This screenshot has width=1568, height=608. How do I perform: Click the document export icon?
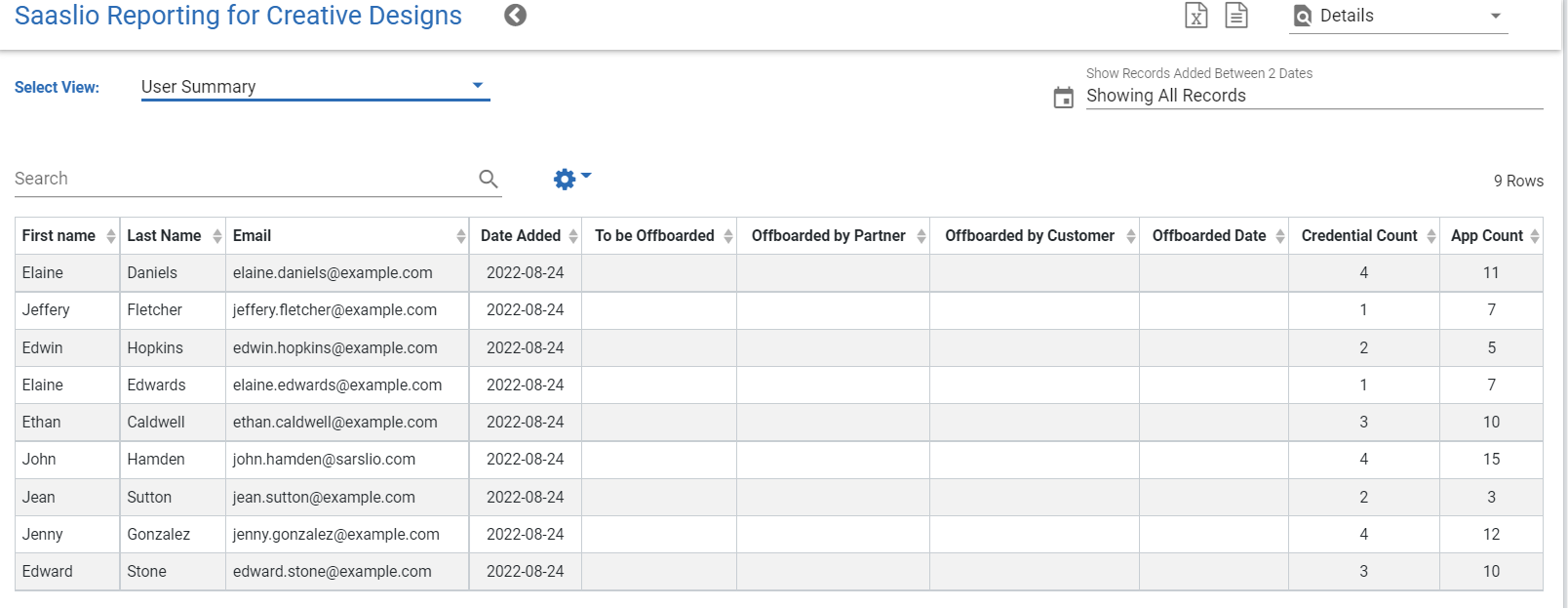tap(1236, 16)
